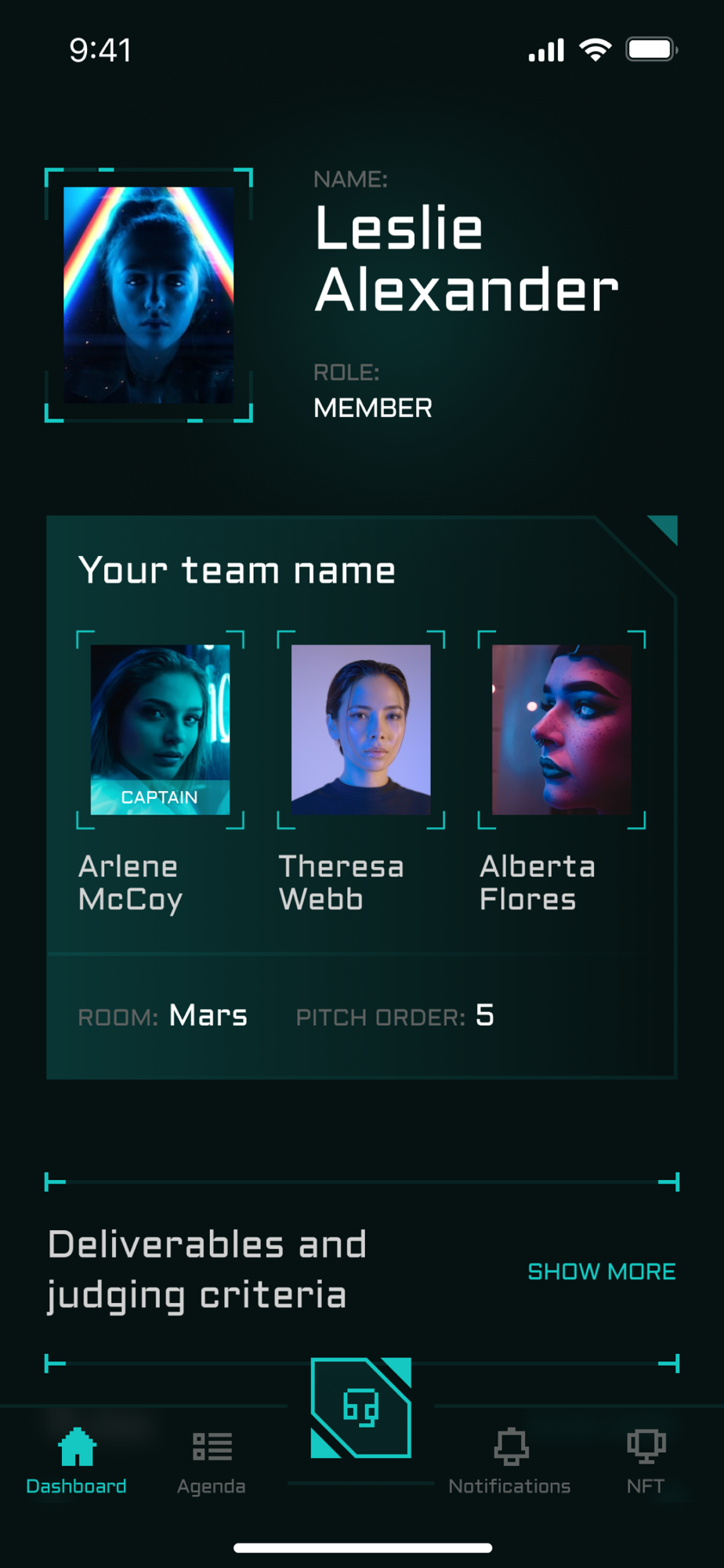Viewport: 724px width, 1568px height.
Task: Switch to the Notifications tab label
Action: click(509, 1486)
